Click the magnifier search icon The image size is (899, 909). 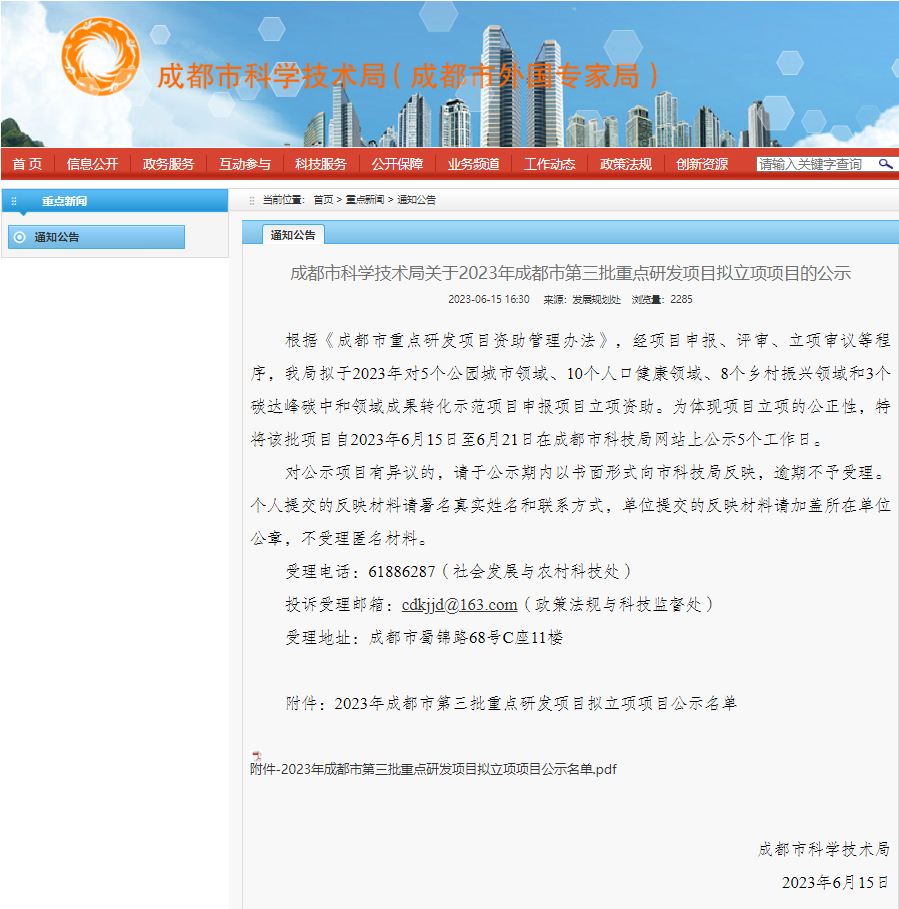click(885, 164)
